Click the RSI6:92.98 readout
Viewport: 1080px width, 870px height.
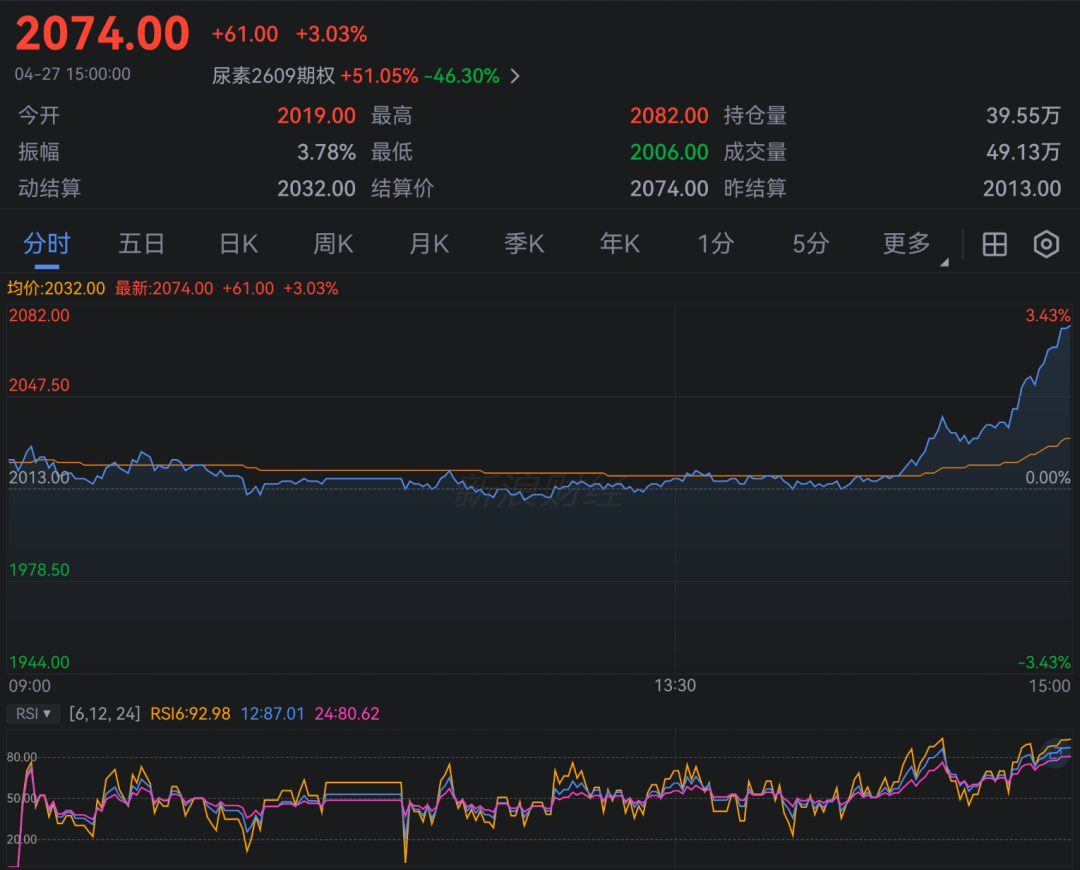[190, 714]
